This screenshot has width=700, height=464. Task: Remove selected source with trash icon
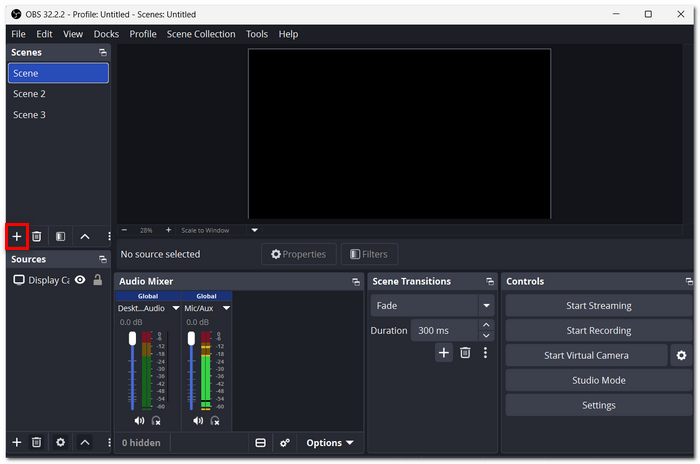[37, 442]
